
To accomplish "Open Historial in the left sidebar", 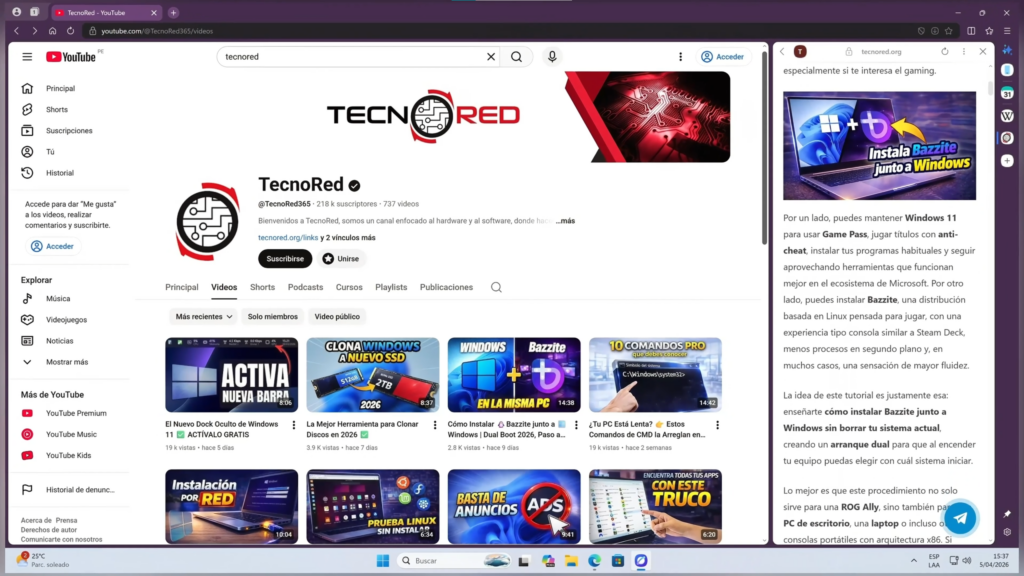I will pyautogui.click(x=59, y=173).
